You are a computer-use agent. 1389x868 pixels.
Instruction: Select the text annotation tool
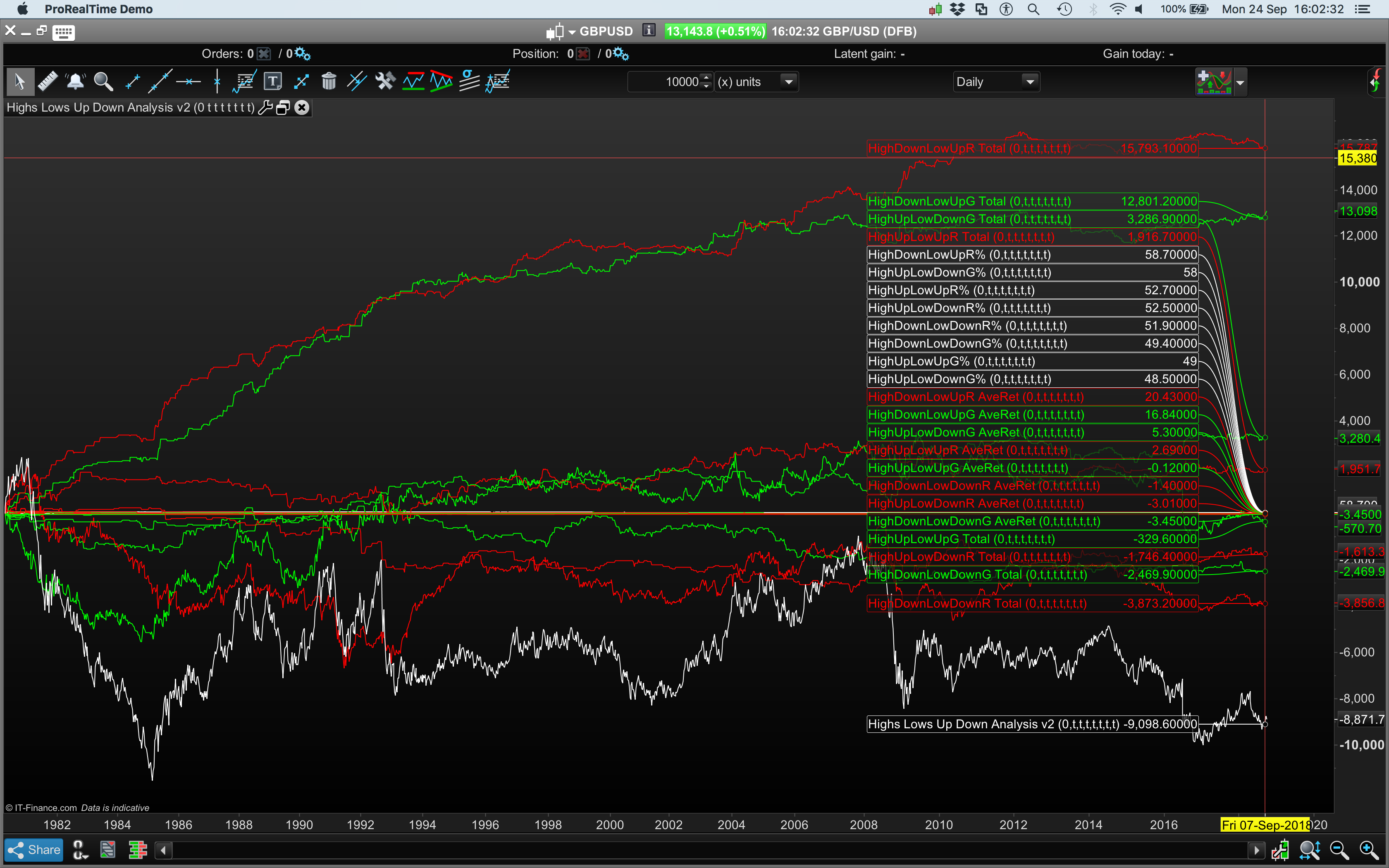click(273, 81)
